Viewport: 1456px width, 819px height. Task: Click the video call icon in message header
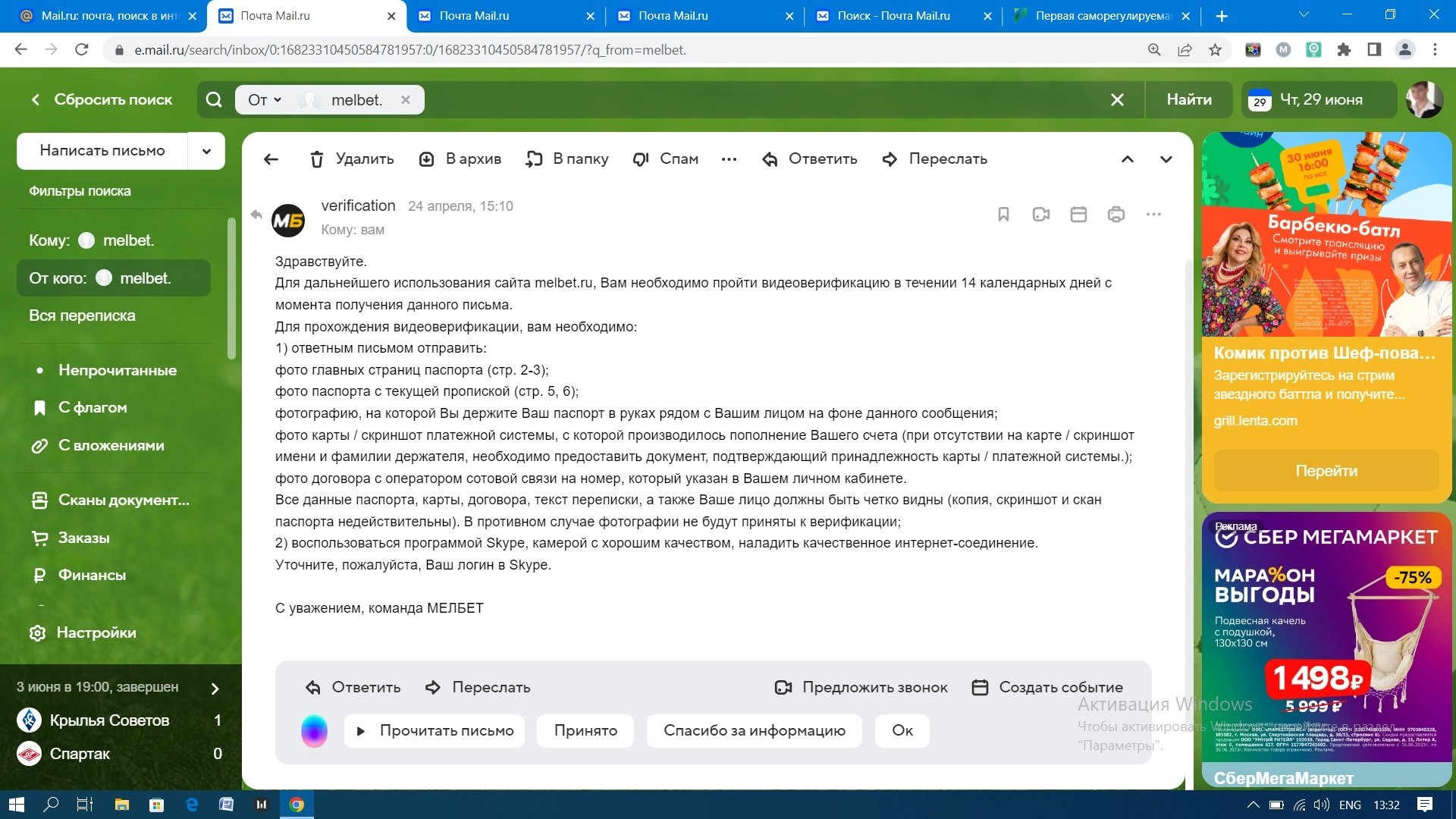[x=1040, y=215]
